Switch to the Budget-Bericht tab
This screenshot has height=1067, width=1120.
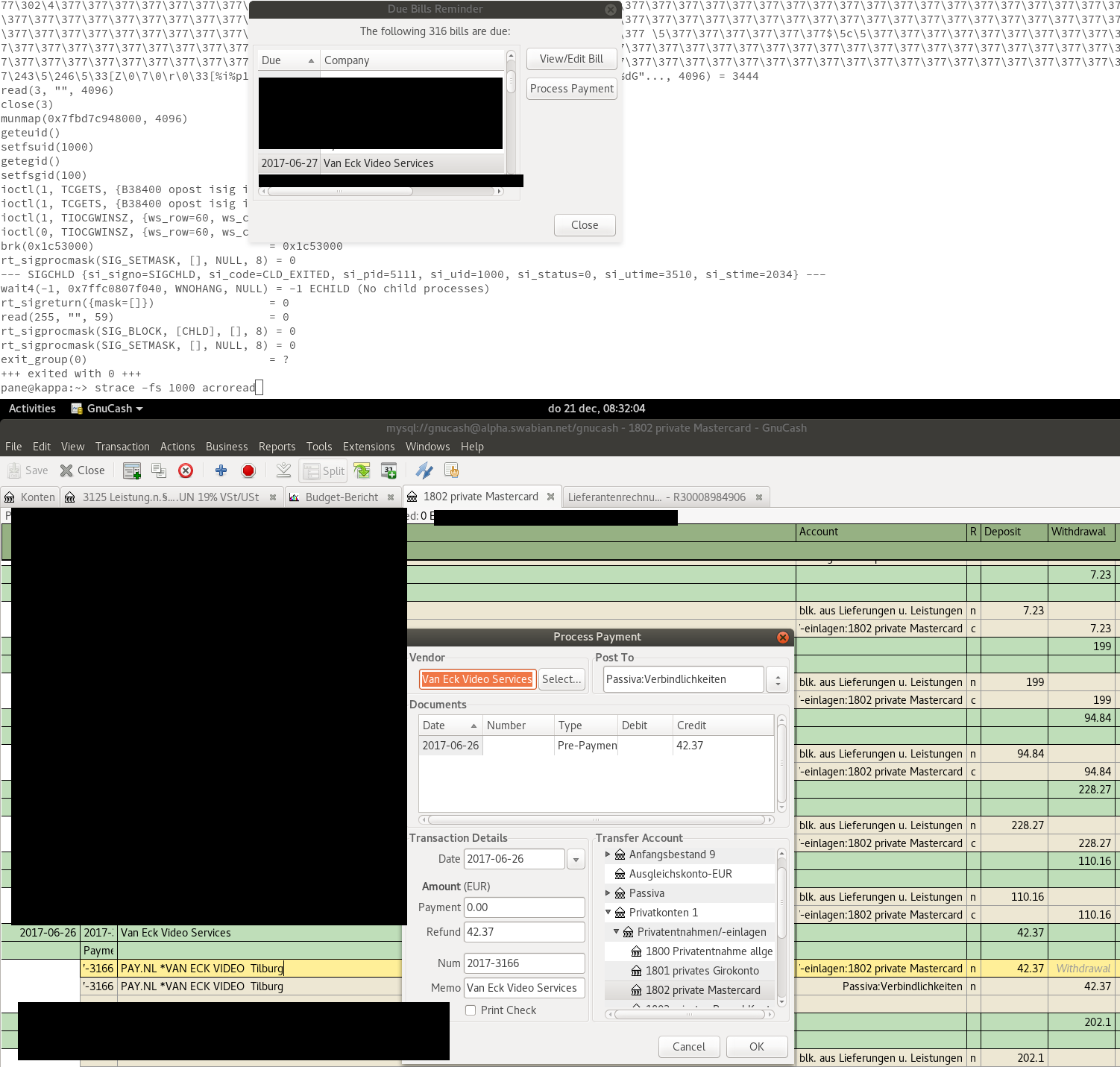(342, 497)
